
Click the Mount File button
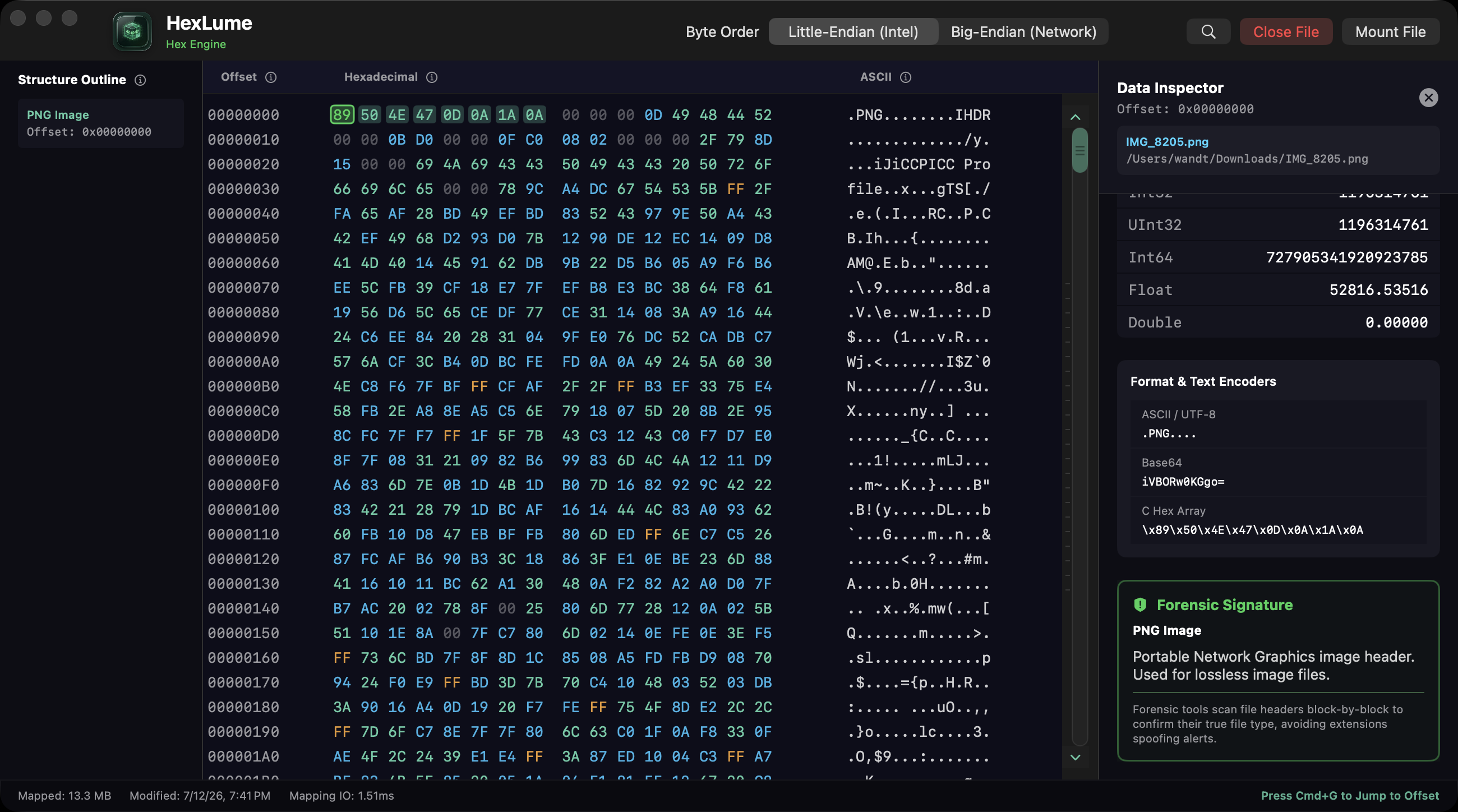tap(1390, 32)
